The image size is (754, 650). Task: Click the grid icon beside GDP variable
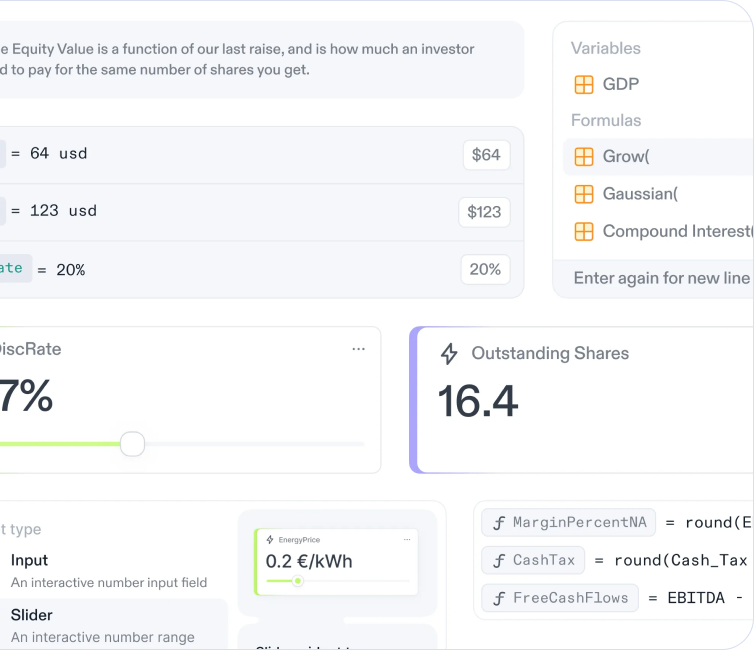point(584,85)
